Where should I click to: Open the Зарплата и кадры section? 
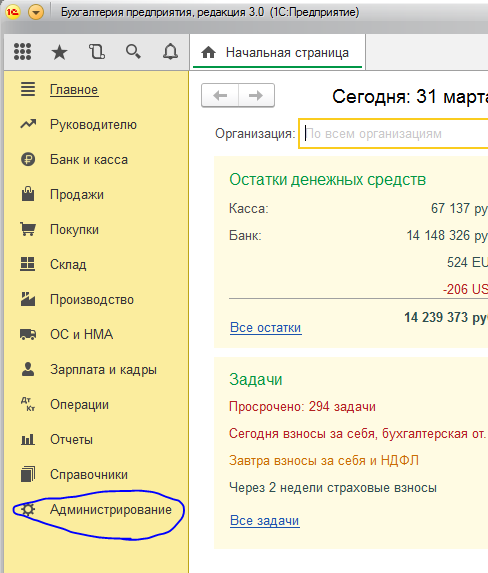(x=103, y=369)
